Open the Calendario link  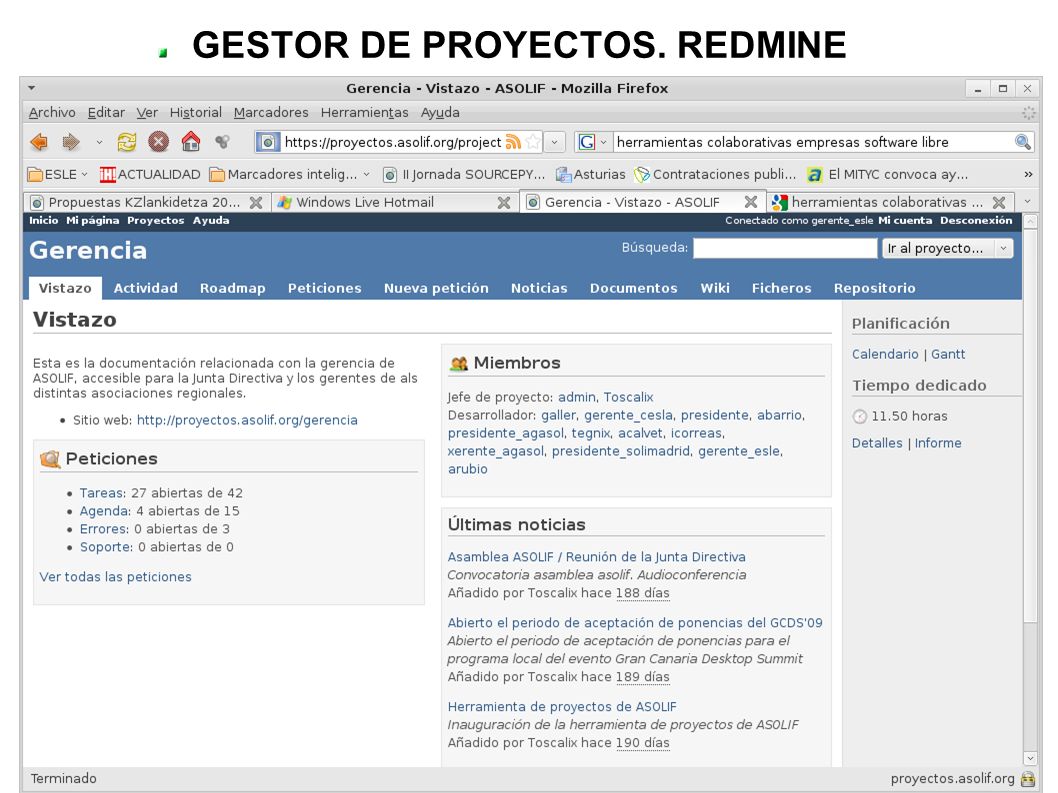(885, 354)
